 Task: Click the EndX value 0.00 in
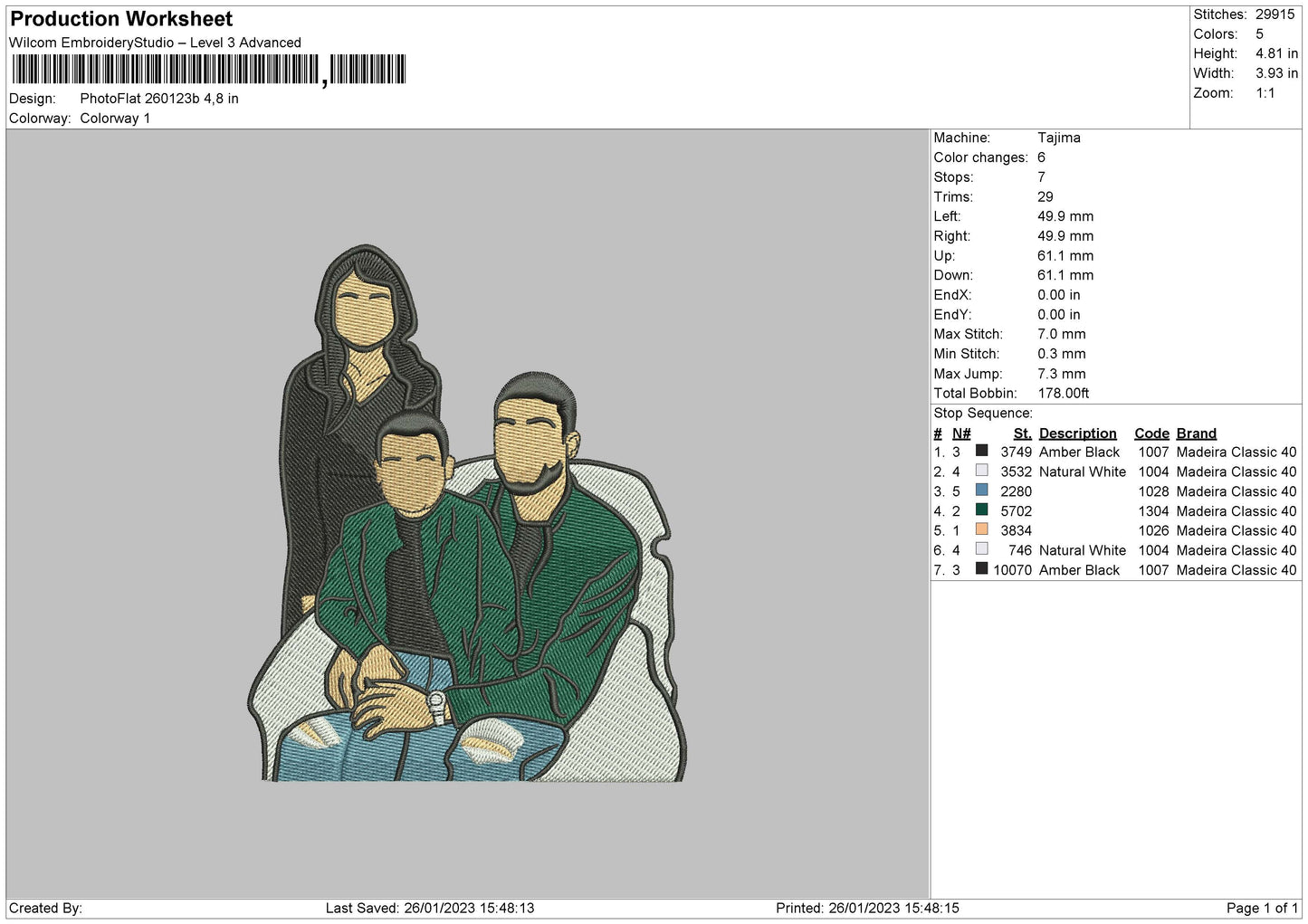1059,295
